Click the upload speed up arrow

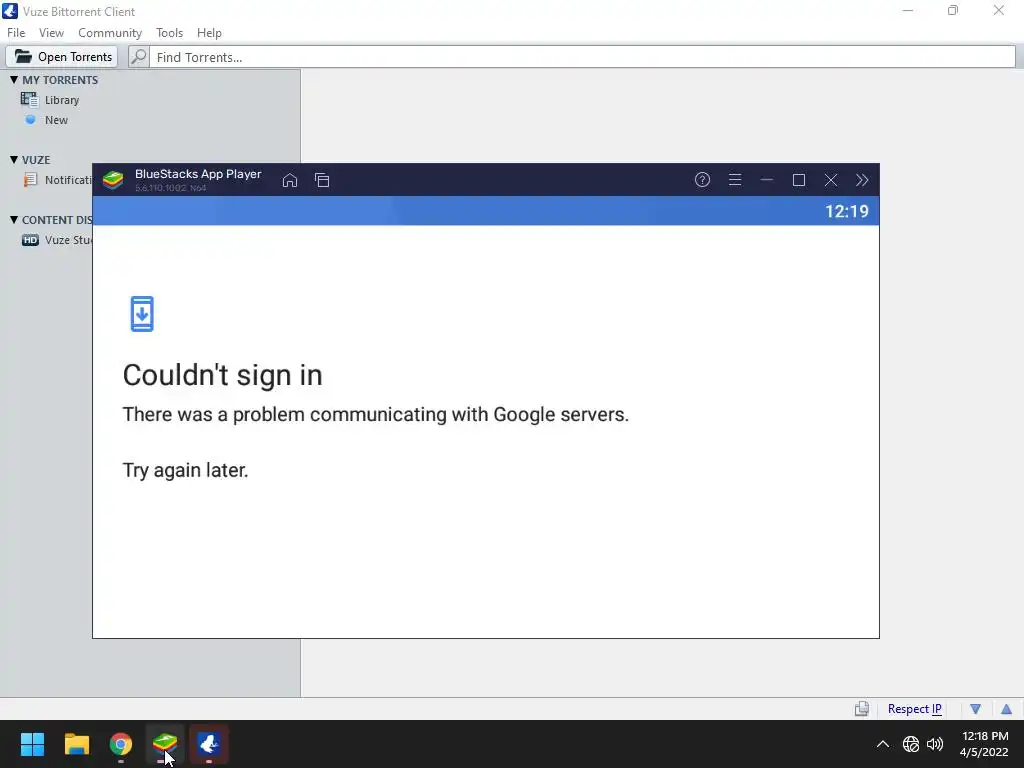1006,709
